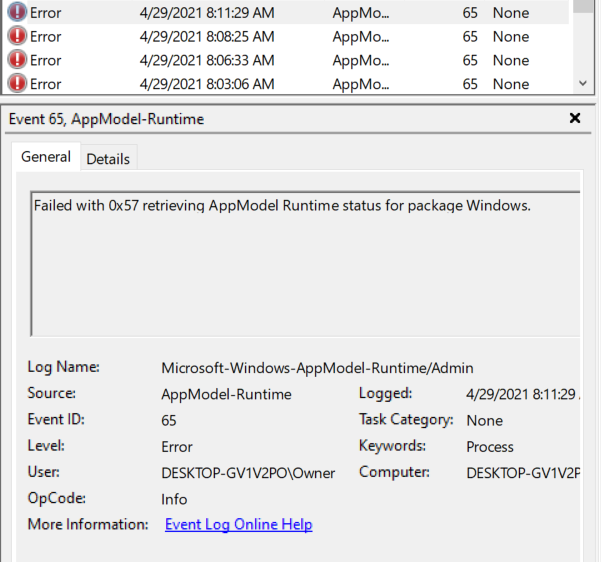Click the Logged value 4/29/2021 8:11:29

coord(523,394)
